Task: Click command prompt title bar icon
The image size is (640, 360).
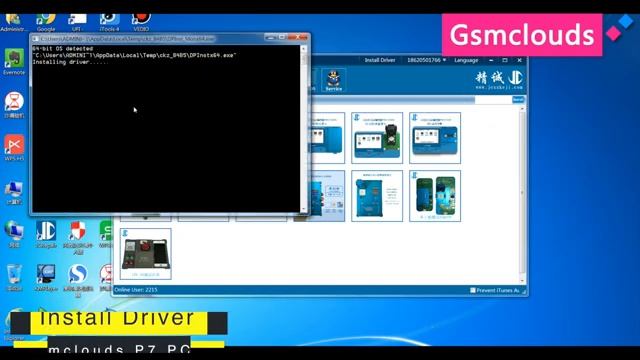Action: click(x=36, y=38)
